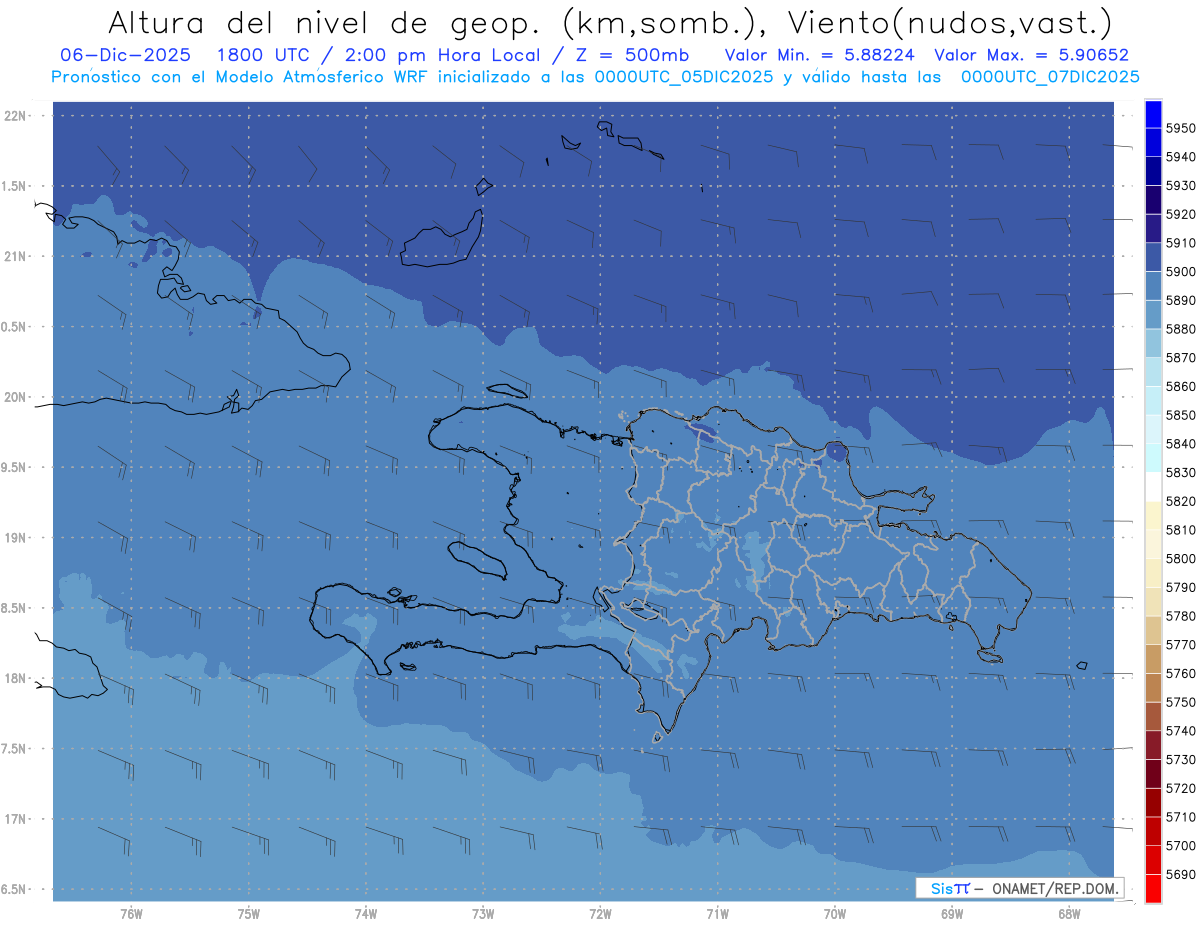Click the '5790' color scale label
Screen dimensions: 1200x927
coord(1180,587)
